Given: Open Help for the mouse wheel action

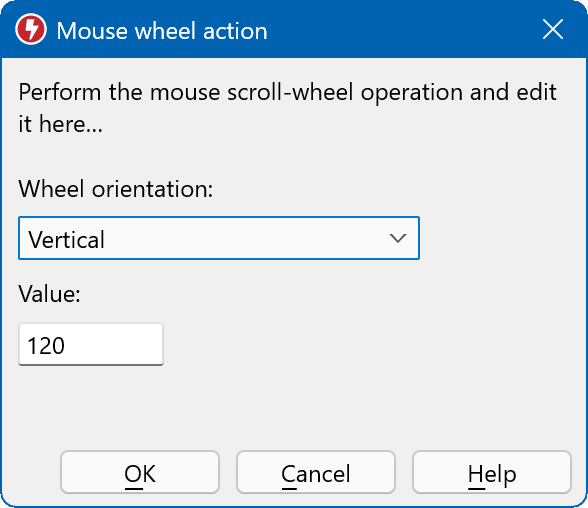Looking at the screenshot, I should [492, 472].
